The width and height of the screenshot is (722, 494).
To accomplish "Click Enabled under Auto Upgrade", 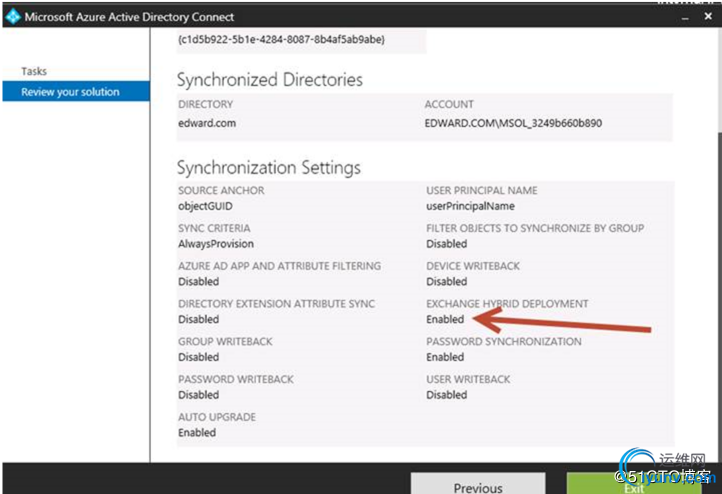I will point(197,433).
